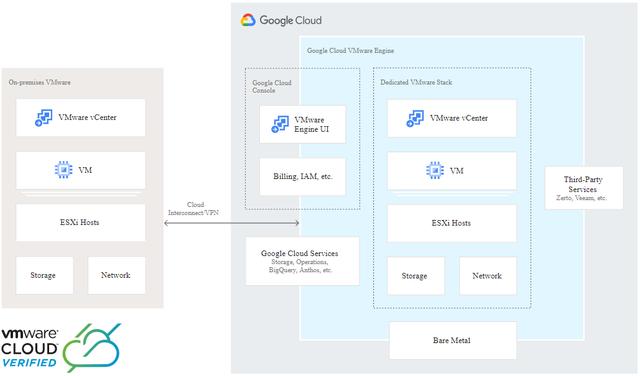Viewport: 640px width, 376px height.
Task: Select the on-premises ESXi Hosts box
Action: point(80,222)
